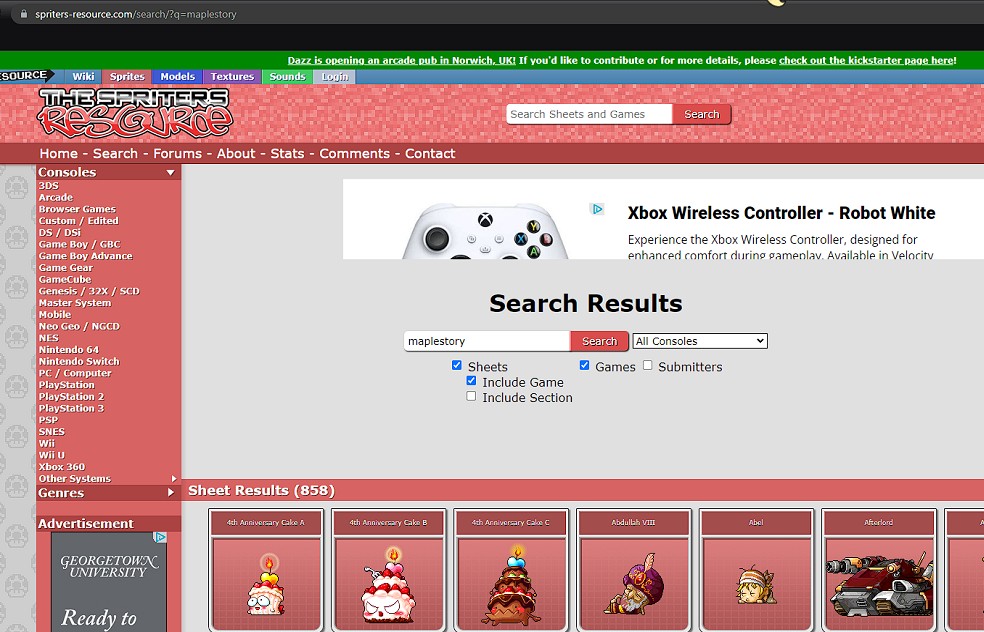Image resolution: width=984 pixels, height=632 pixels.
Task: Select Custom / Edited category
Action: [78, 221]
